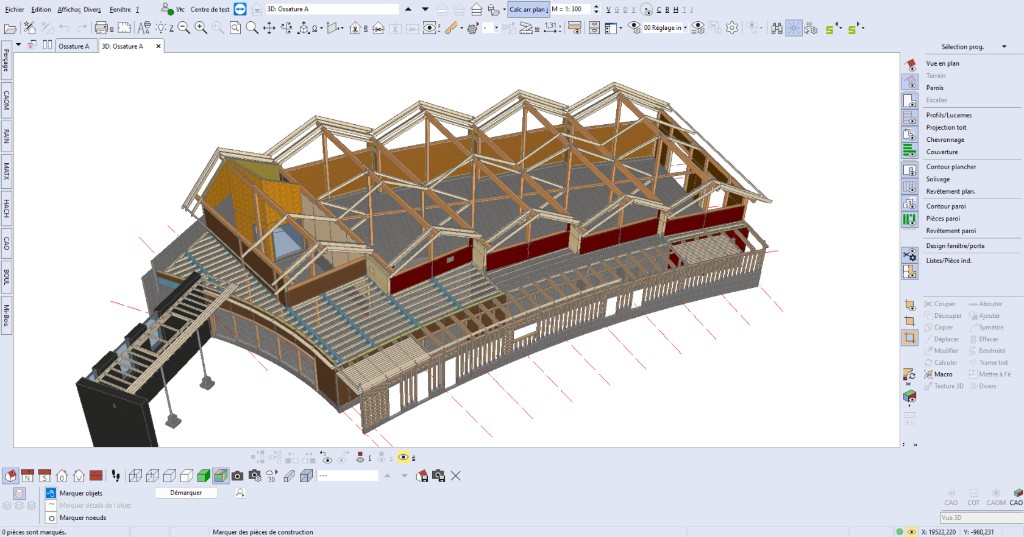Click the green Couverture layers icon
Screen dimensions: 1024x537
910,150
